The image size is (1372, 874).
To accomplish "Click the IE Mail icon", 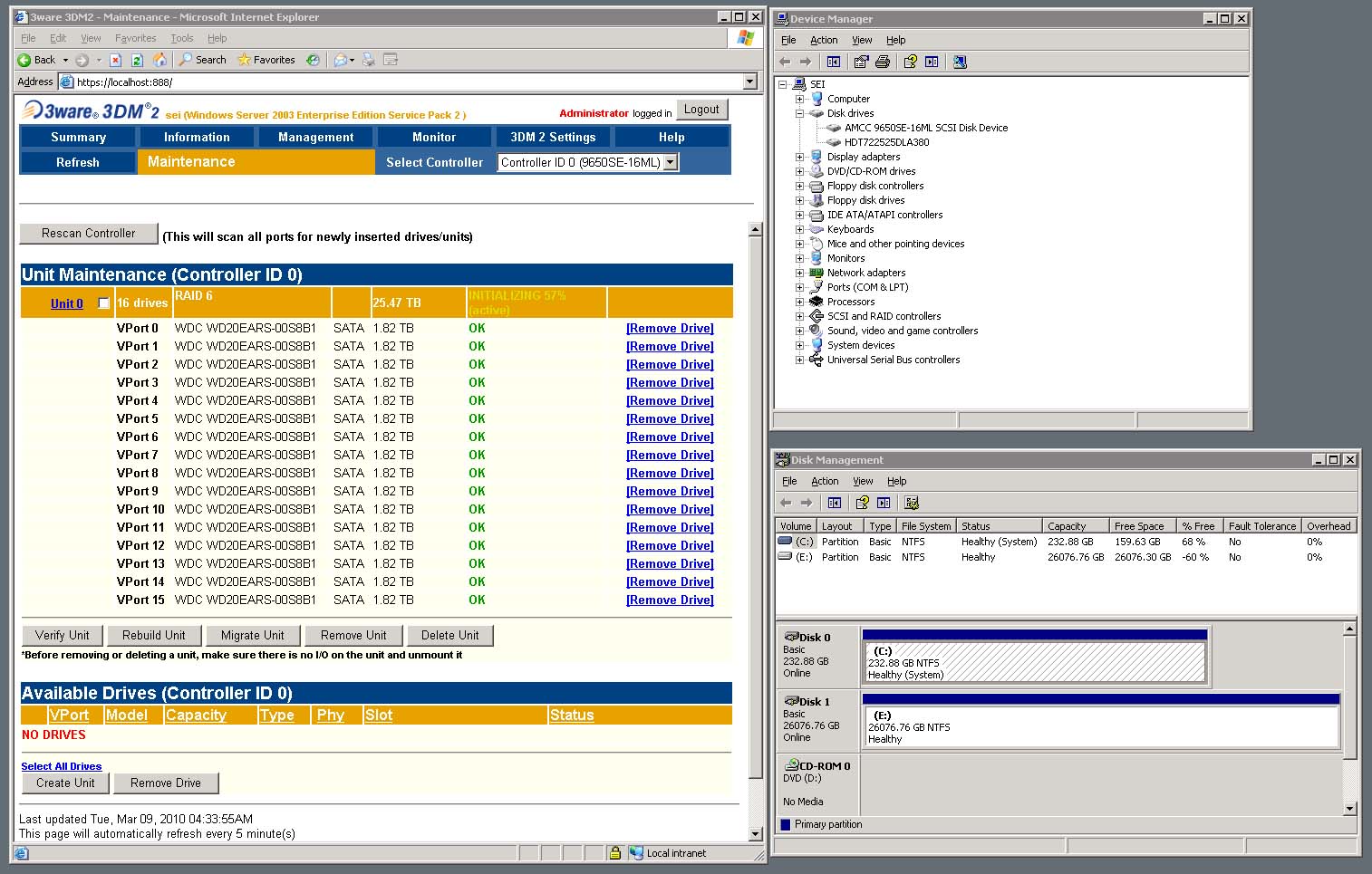I will (342, 60).
